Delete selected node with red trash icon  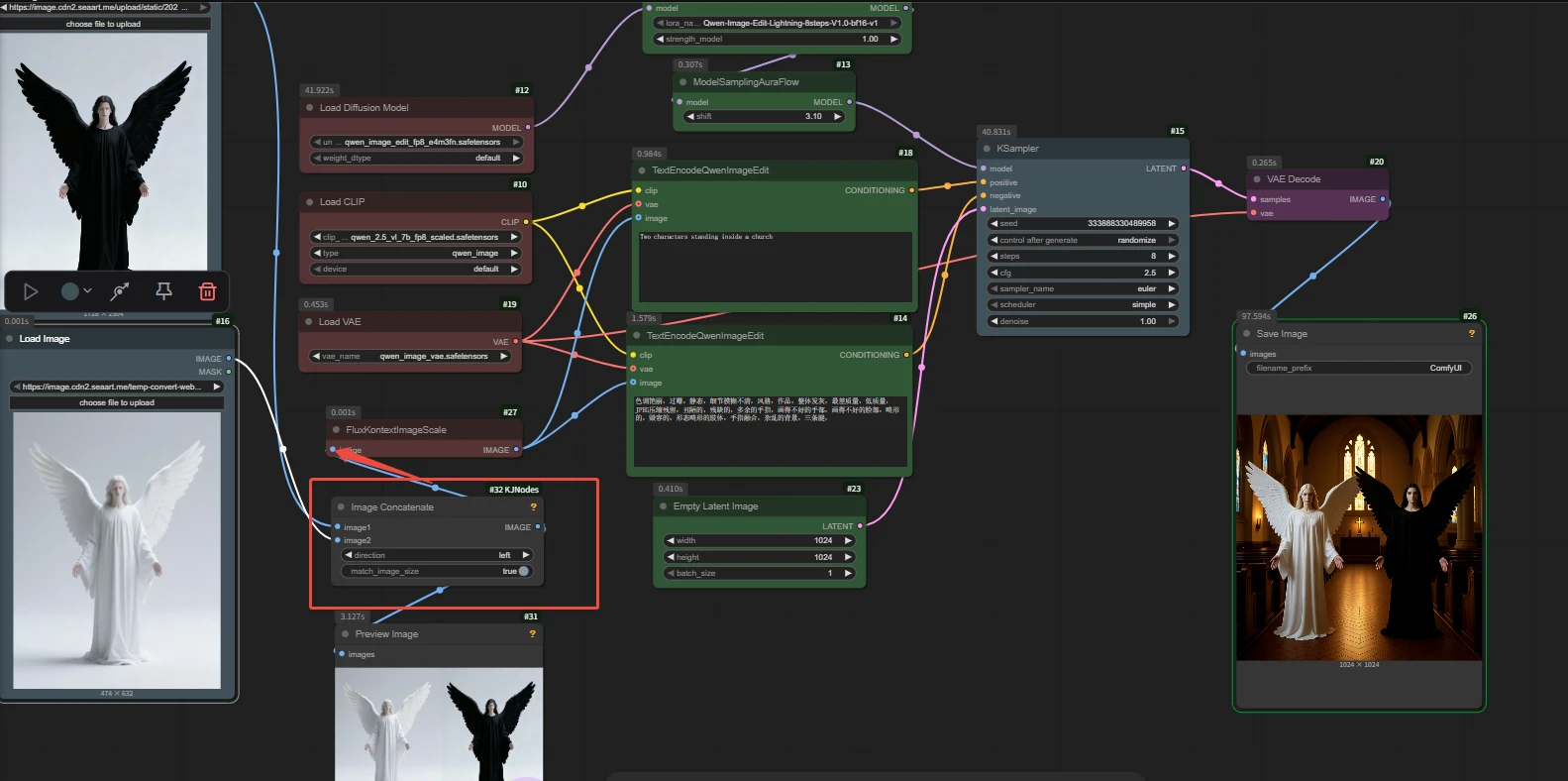pos(207,291)
